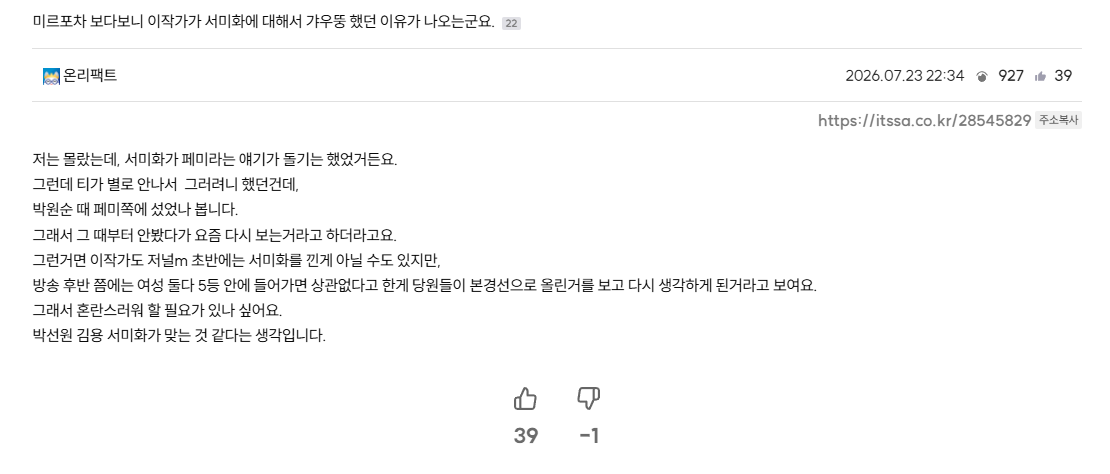Click the small thumbs-up icon beside date
1110x474 pixels.
[1040, 76]
